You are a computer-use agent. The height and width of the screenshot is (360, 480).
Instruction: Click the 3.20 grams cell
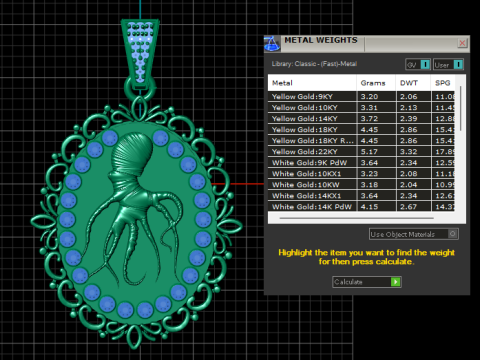[x=376, y=97]
